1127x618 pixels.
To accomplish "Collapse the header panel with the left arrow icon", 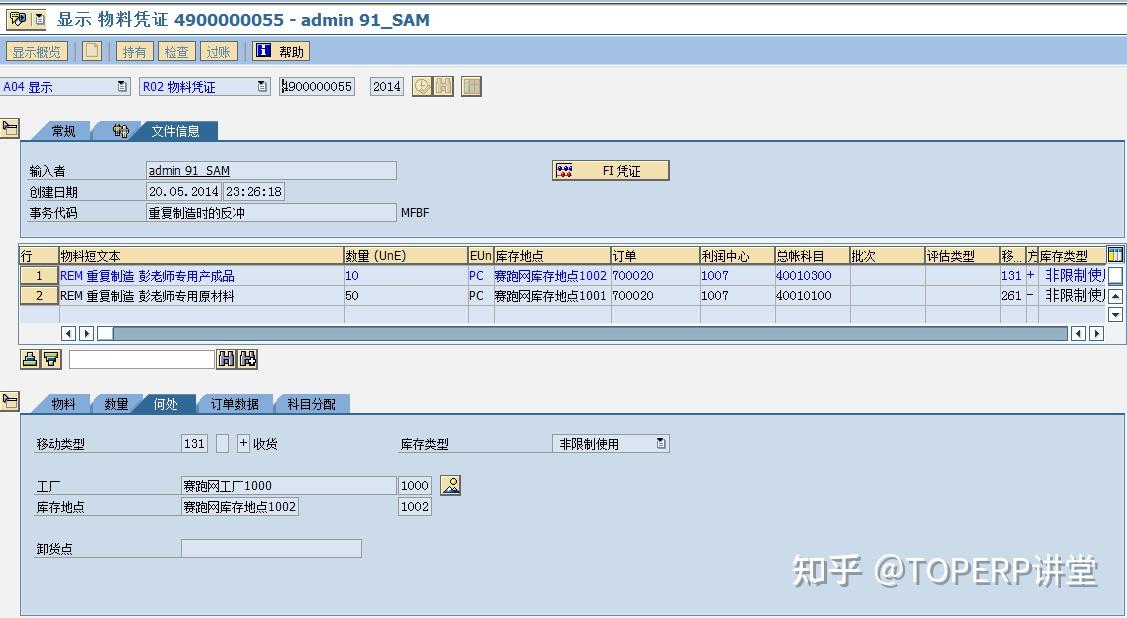I will coord(11,127).
